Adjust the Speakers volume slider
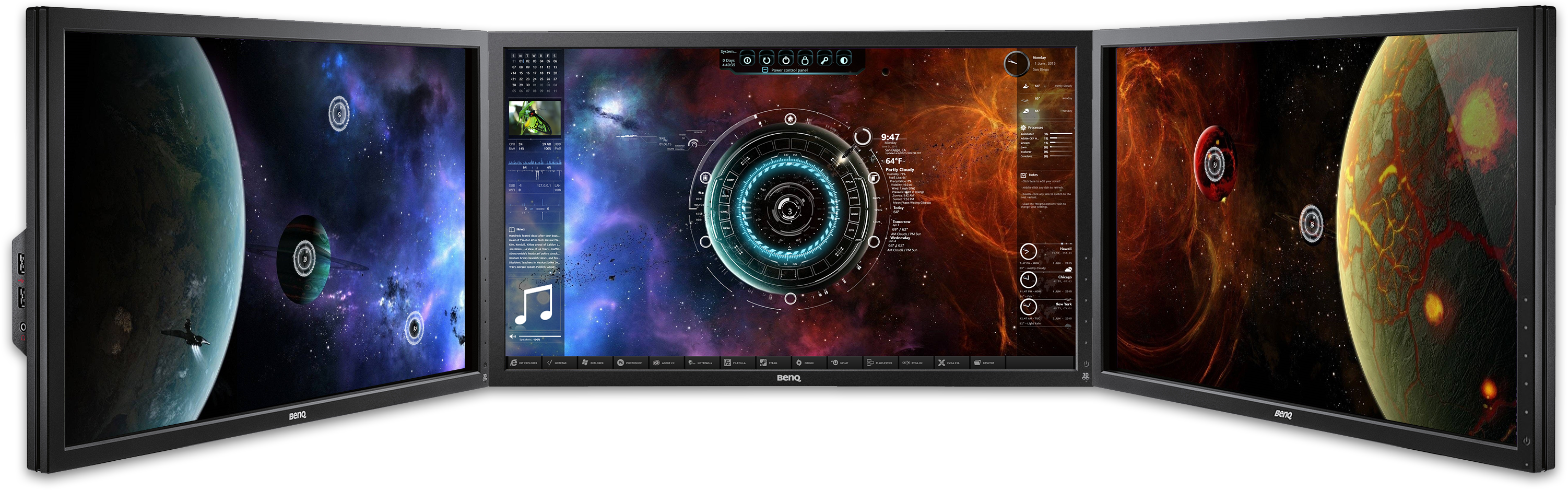The image size is (1568, 490). (539, 336)
